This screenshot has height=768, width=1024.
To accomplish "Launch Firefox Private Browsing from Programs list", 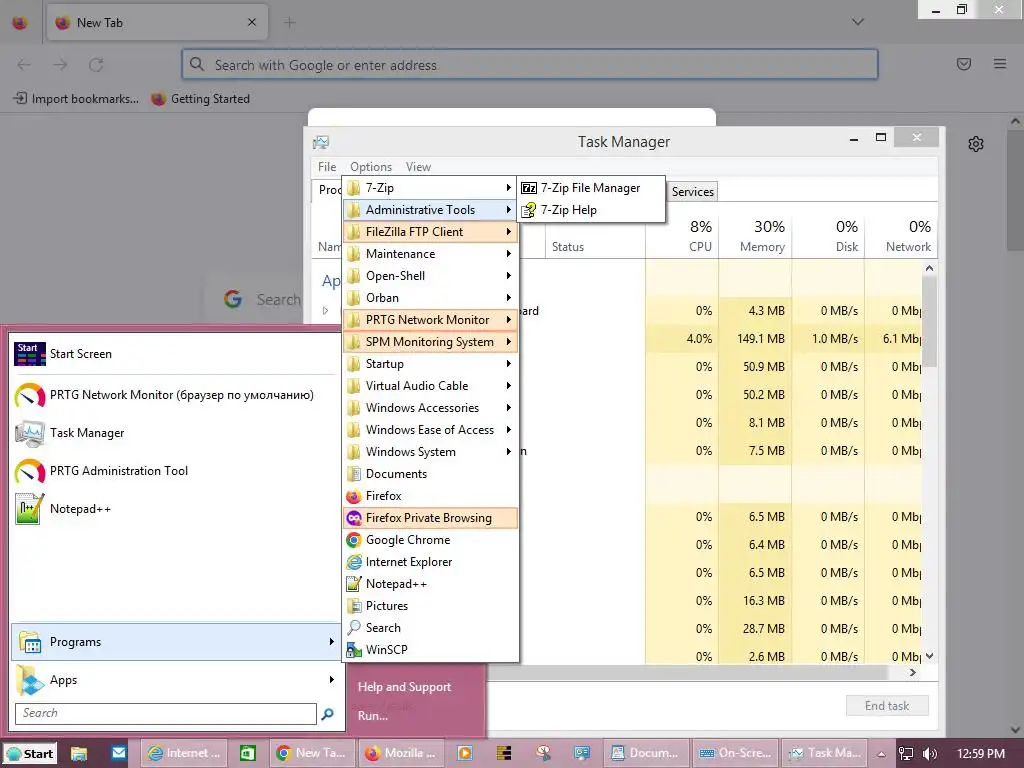I will pos(430,518).
